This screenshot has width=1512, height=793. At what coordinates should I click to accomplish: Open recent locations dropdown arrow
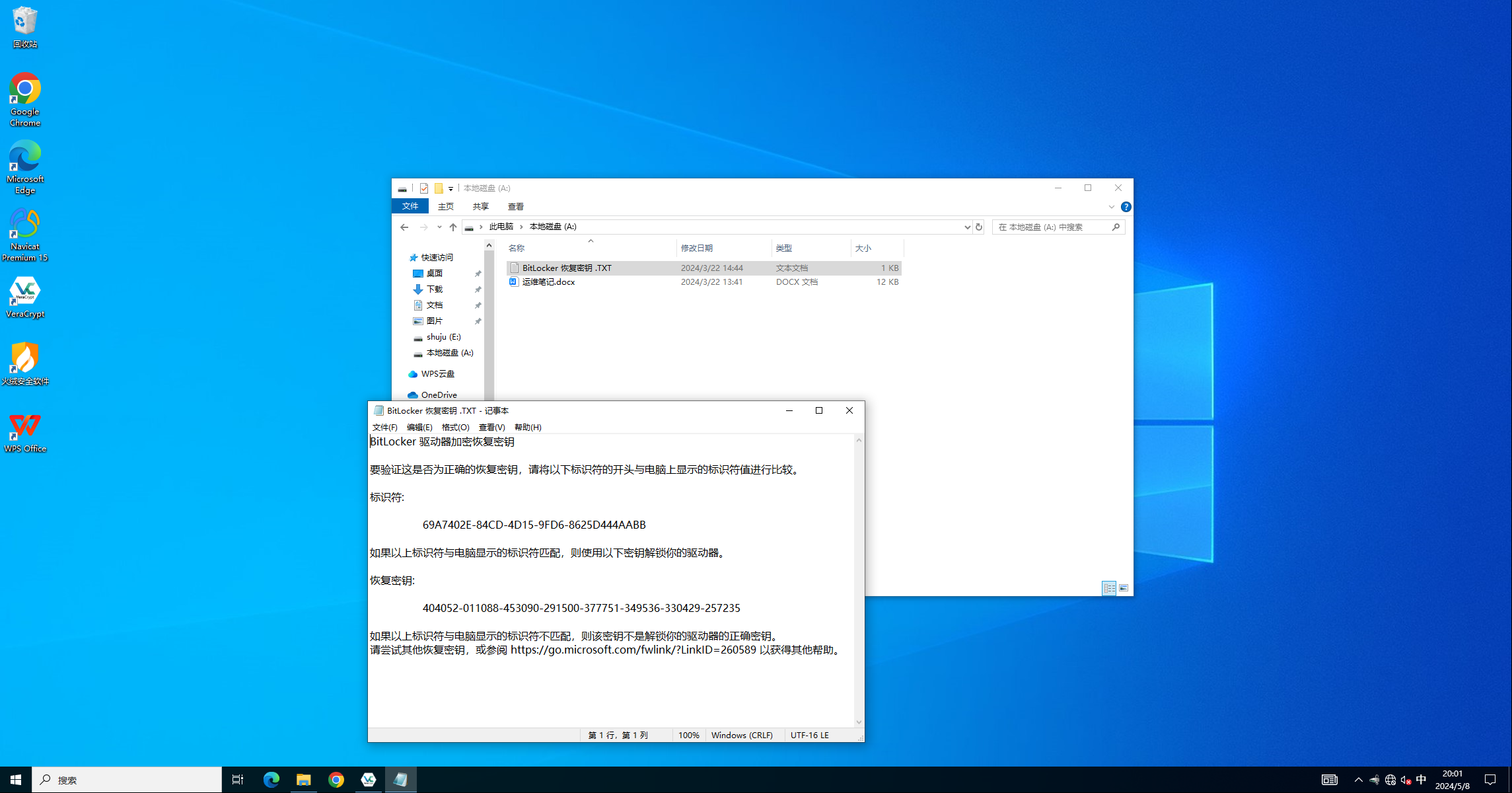pos(439,227)
